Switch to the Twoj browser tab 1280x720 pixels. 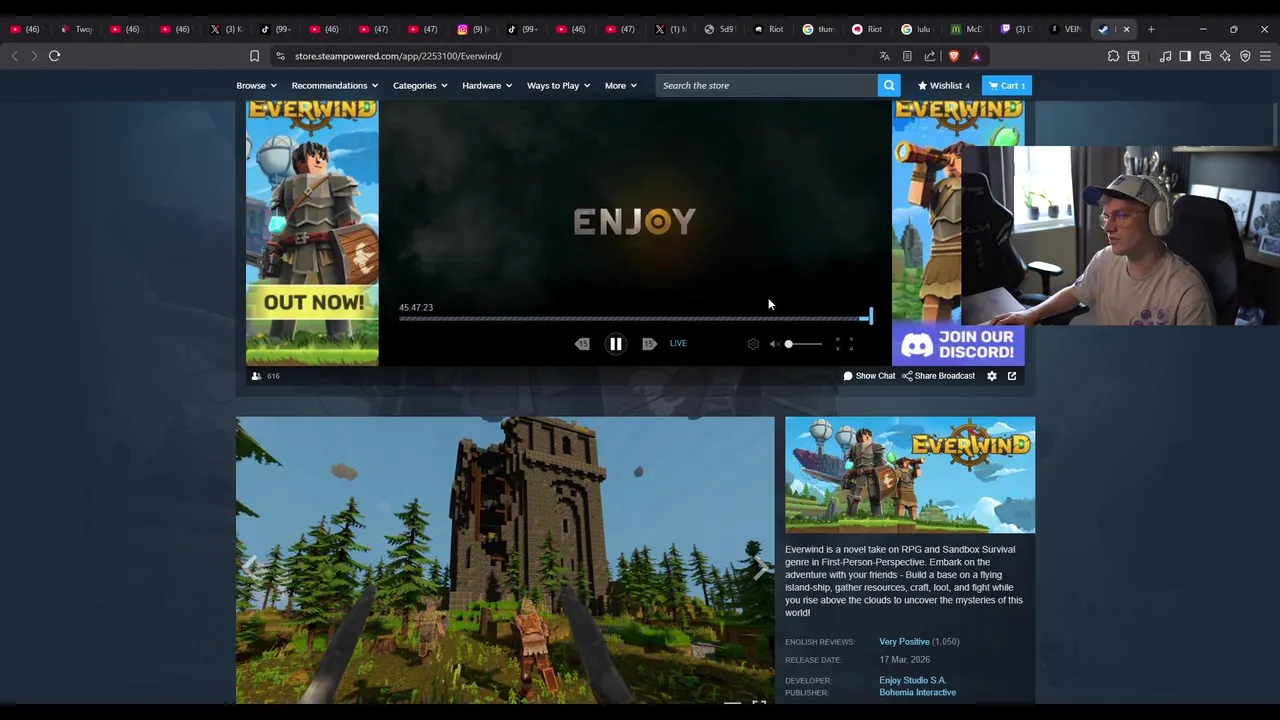coord(76,29)
